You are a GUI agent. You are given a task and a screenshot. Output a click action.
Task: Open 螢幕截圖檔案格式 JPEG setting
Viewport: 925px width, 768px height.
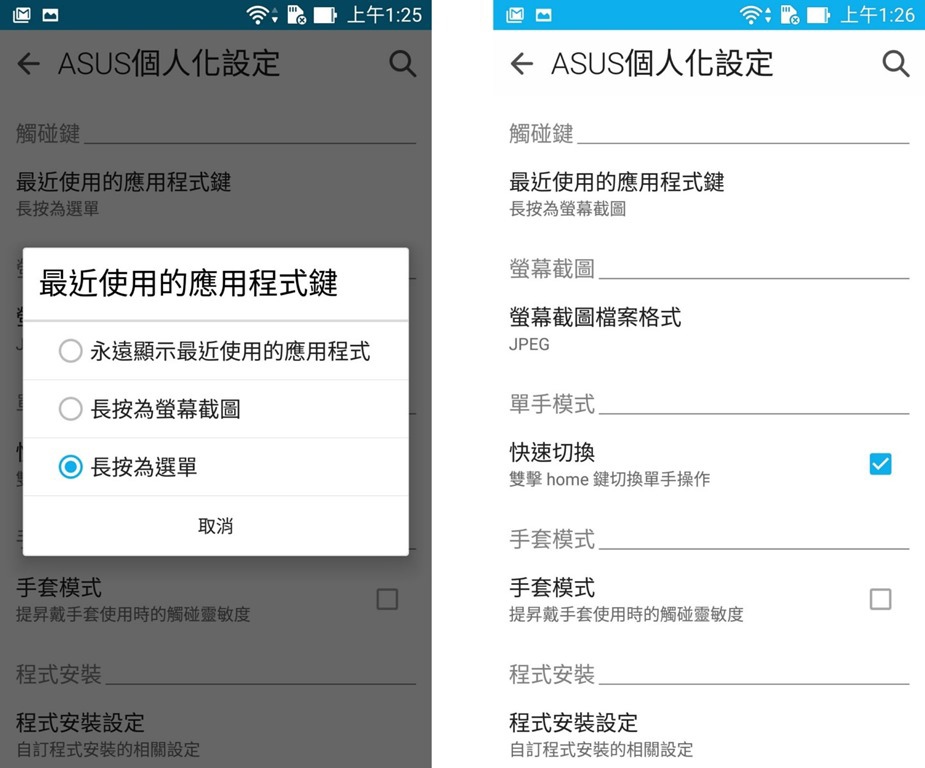coord(708,329)
